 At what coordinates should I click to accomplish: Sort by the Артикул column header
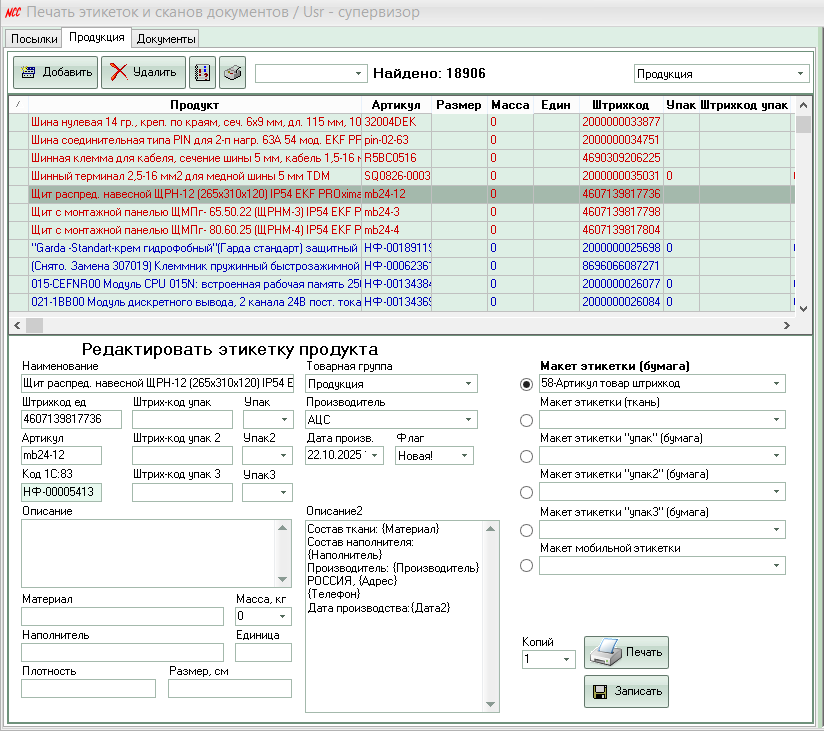(x=396, y=105)
